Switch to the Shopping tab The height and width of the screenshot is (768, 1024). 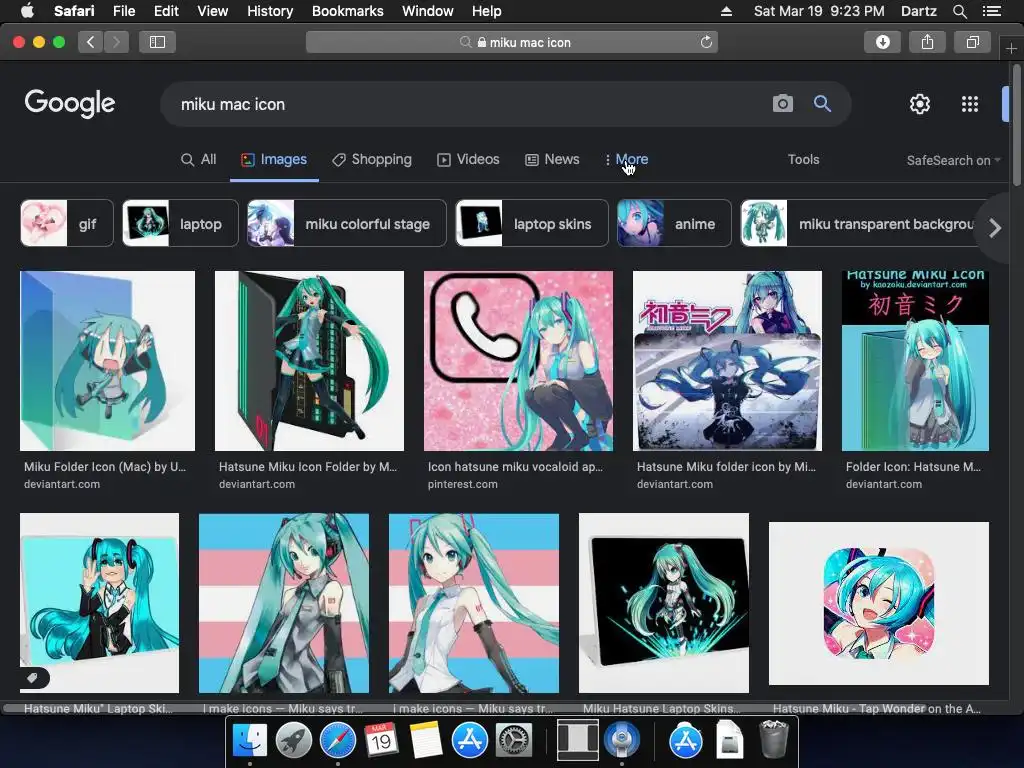[x=372, y=159]
